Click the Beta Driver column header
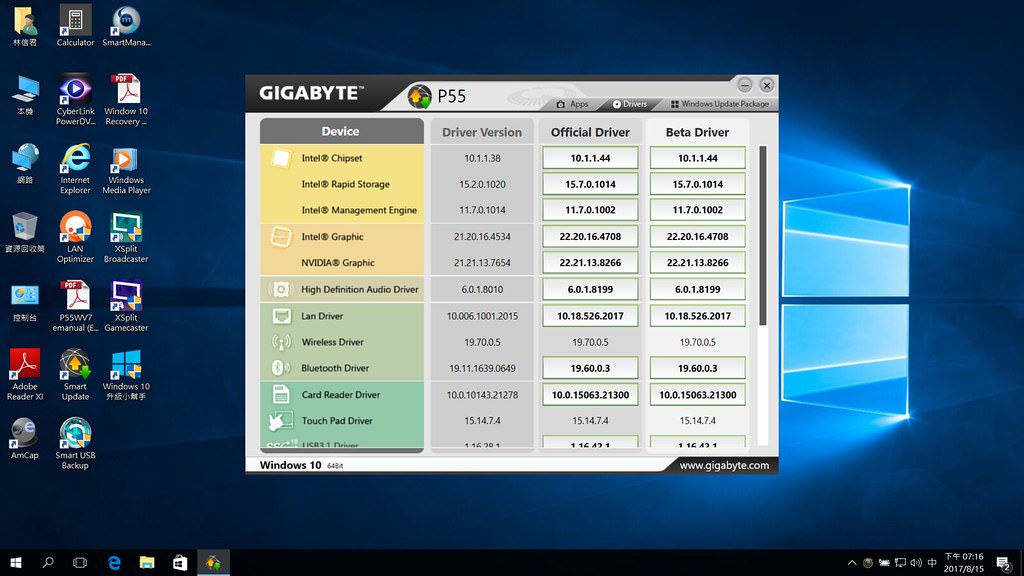This screenshot has width=1024, height=576. 697,132
